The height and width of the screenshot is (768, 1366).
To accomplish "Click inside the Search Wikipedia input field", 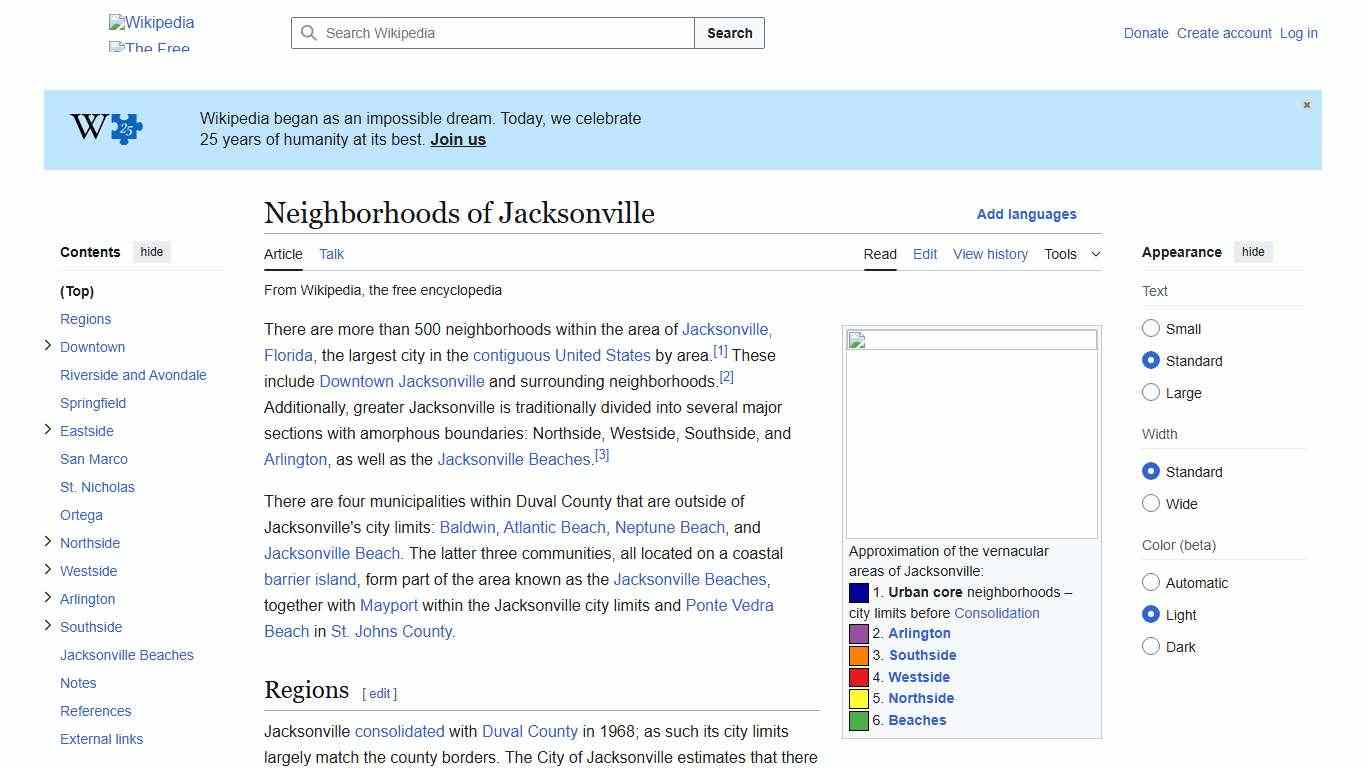I will [490, 33].
